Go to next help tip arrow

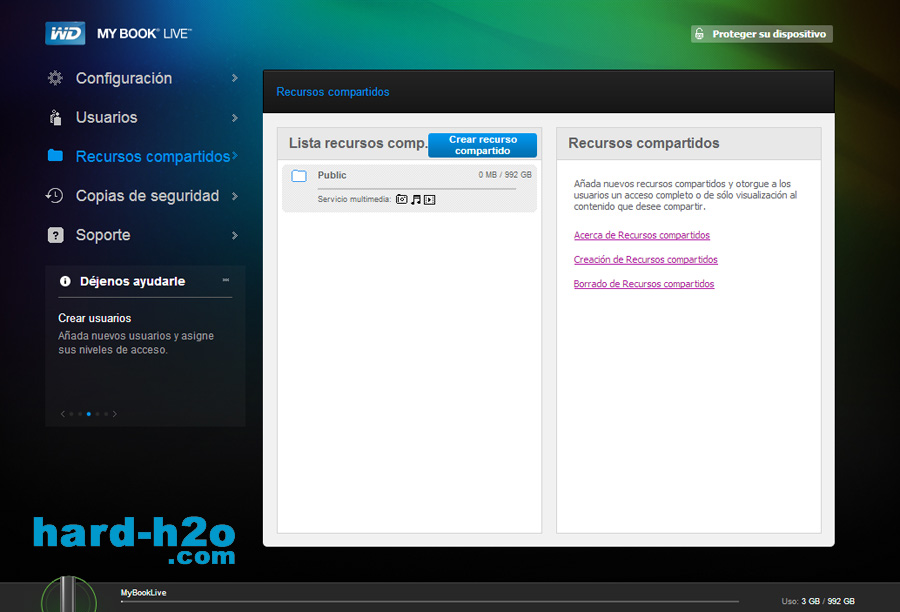coord(115,414)
